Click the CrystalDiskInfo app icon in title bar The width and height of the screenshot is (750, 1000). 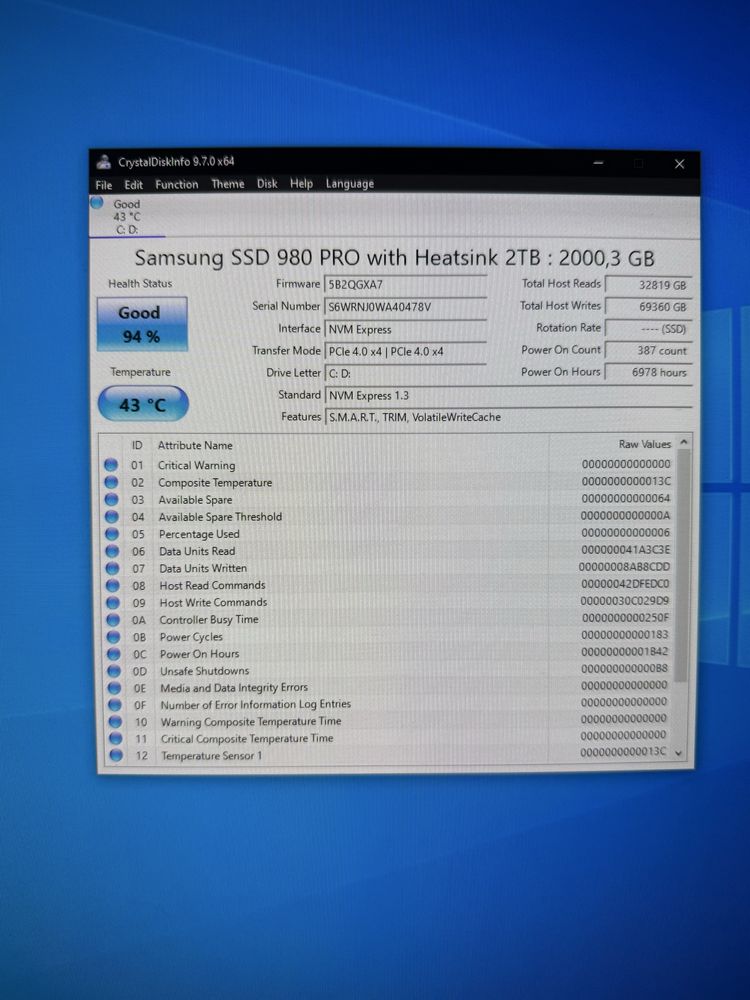(103, 162)
